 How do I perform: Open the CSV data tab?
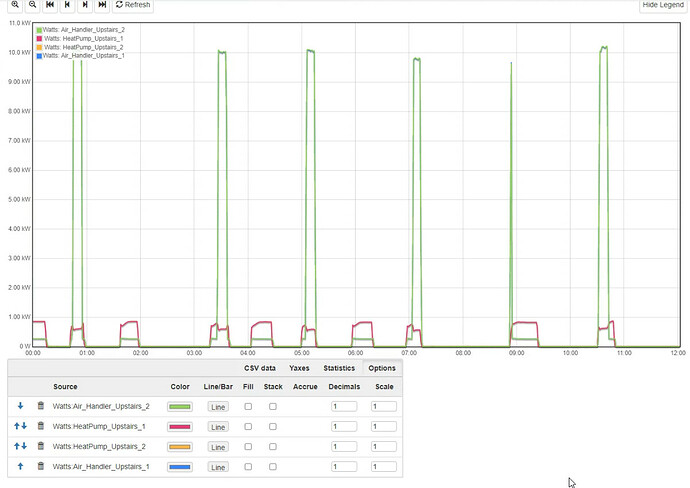click(x=260, y=368)
